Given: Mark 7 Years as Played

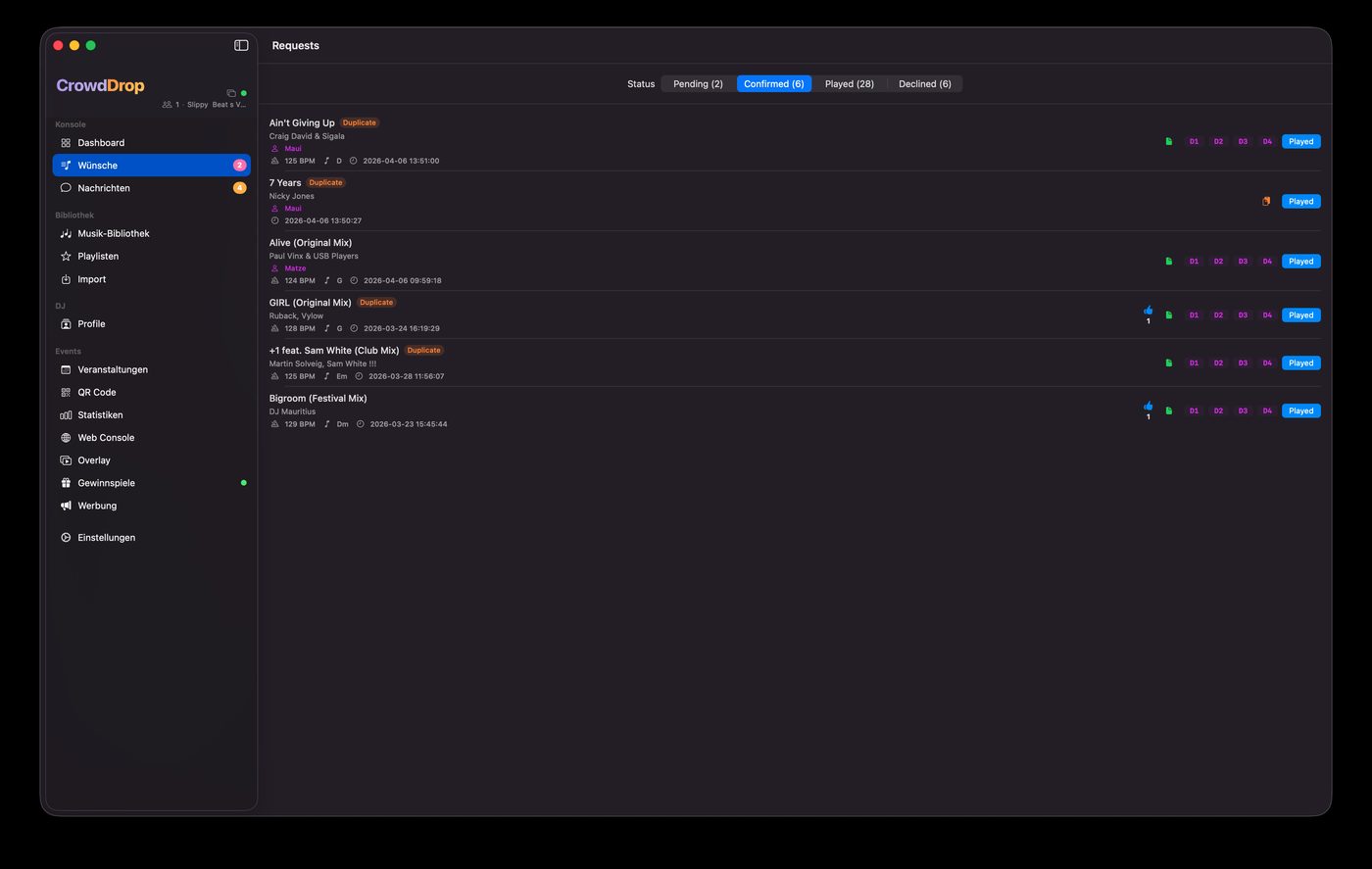Looking at the screenshot, I should tap(1300, 201).
